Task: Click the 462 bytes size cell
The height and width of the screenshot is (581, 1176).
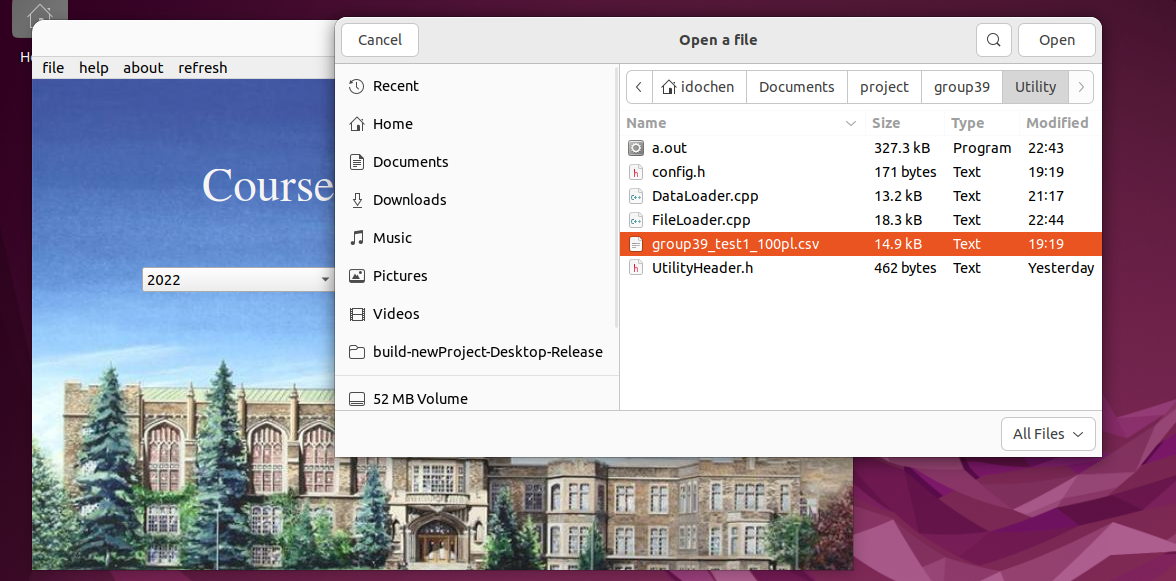Action: 905,268
